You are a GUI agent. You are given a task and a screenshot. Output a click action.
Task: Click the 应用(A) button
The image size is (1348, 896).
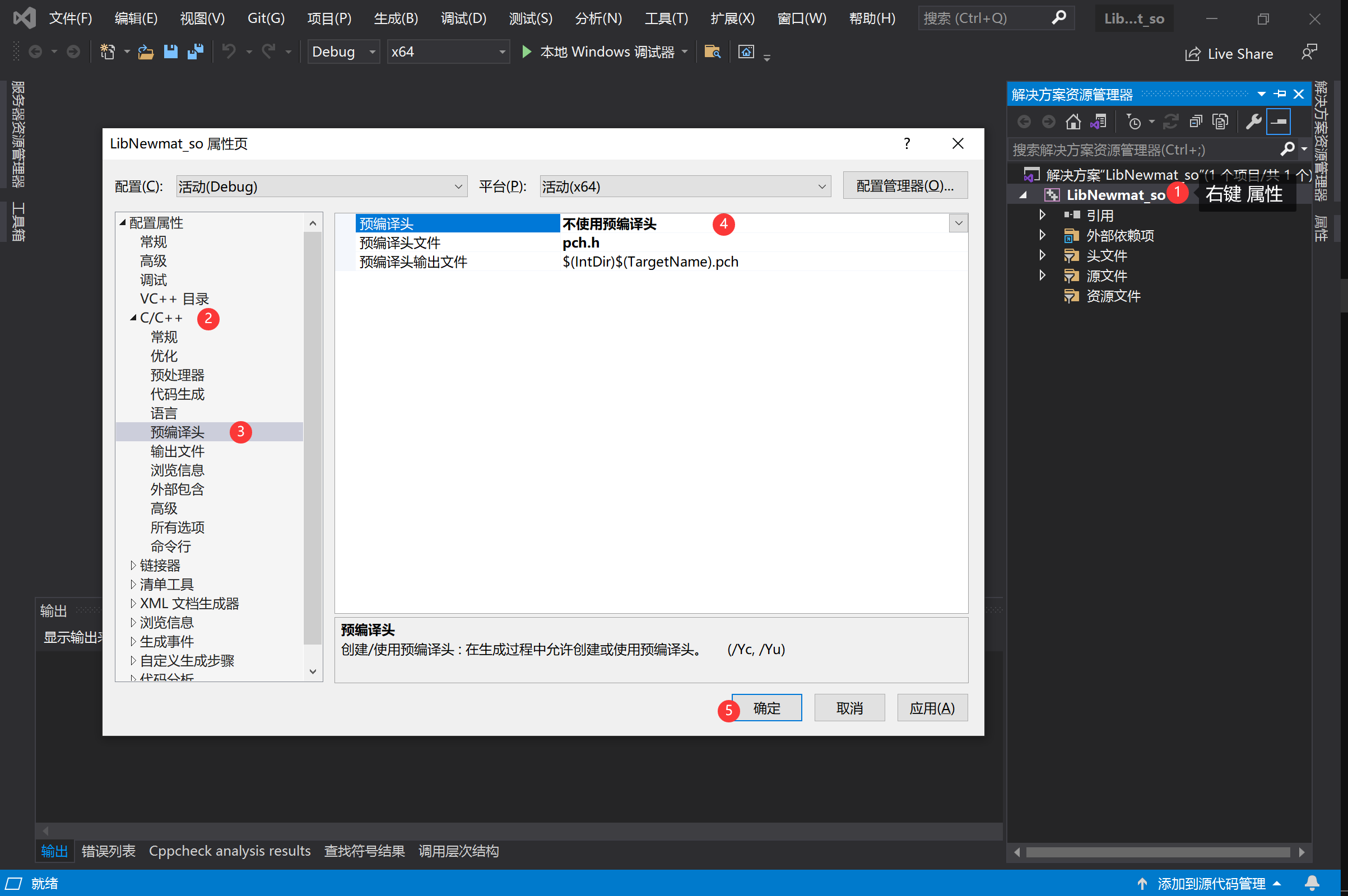932,708
